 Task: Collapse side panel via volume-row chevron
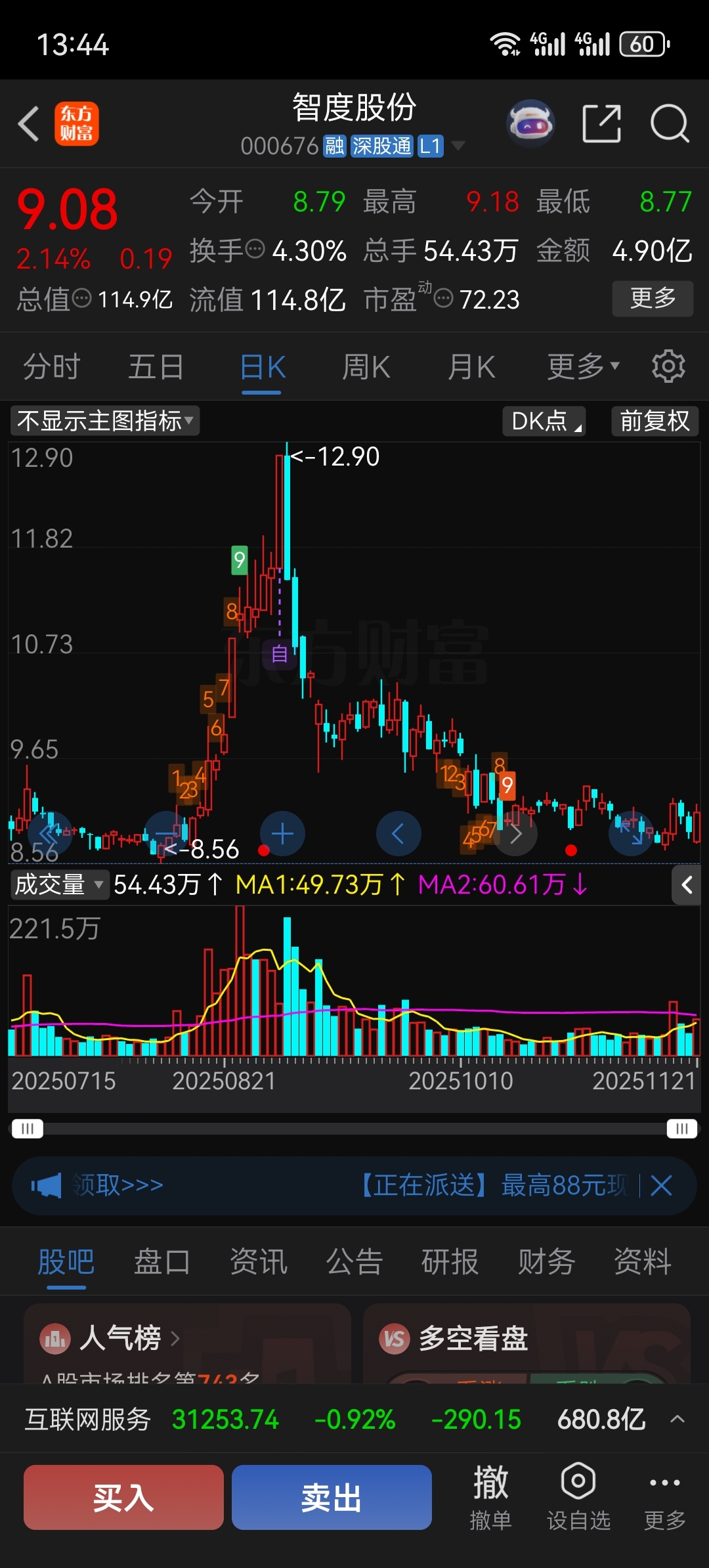[x=687, y=885]
